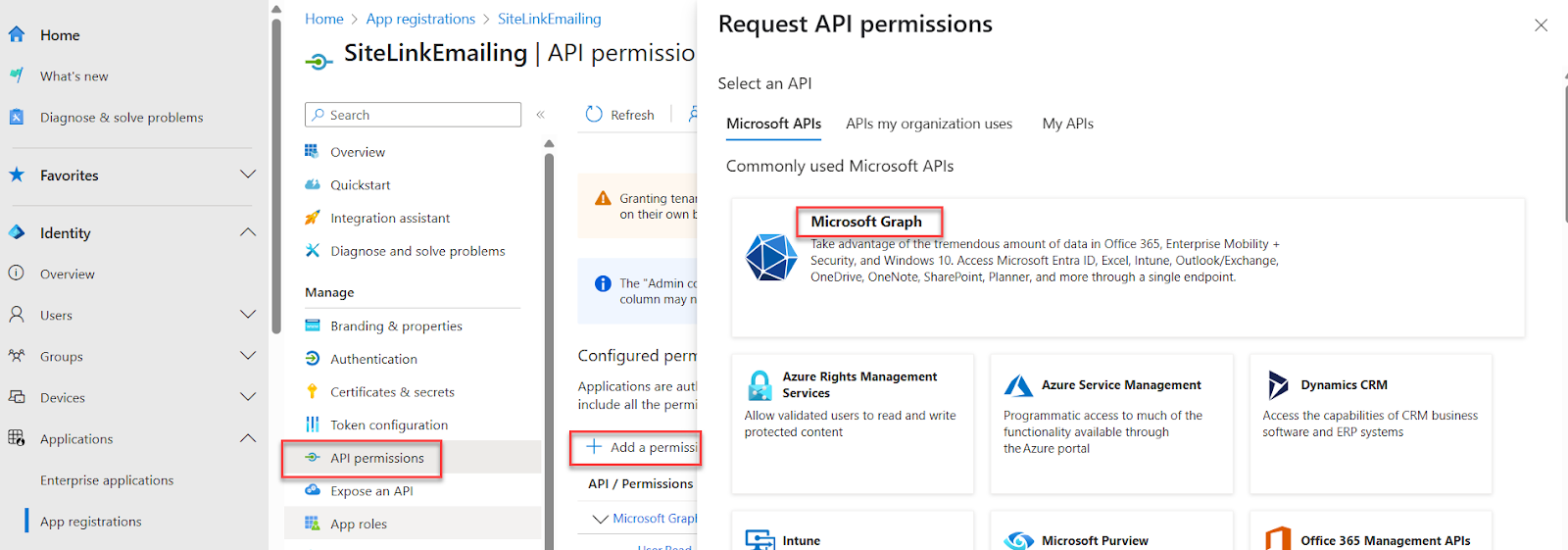The image size is (1568, 550).
Task: Close the Request API permissions panel
Action: 1541,25
